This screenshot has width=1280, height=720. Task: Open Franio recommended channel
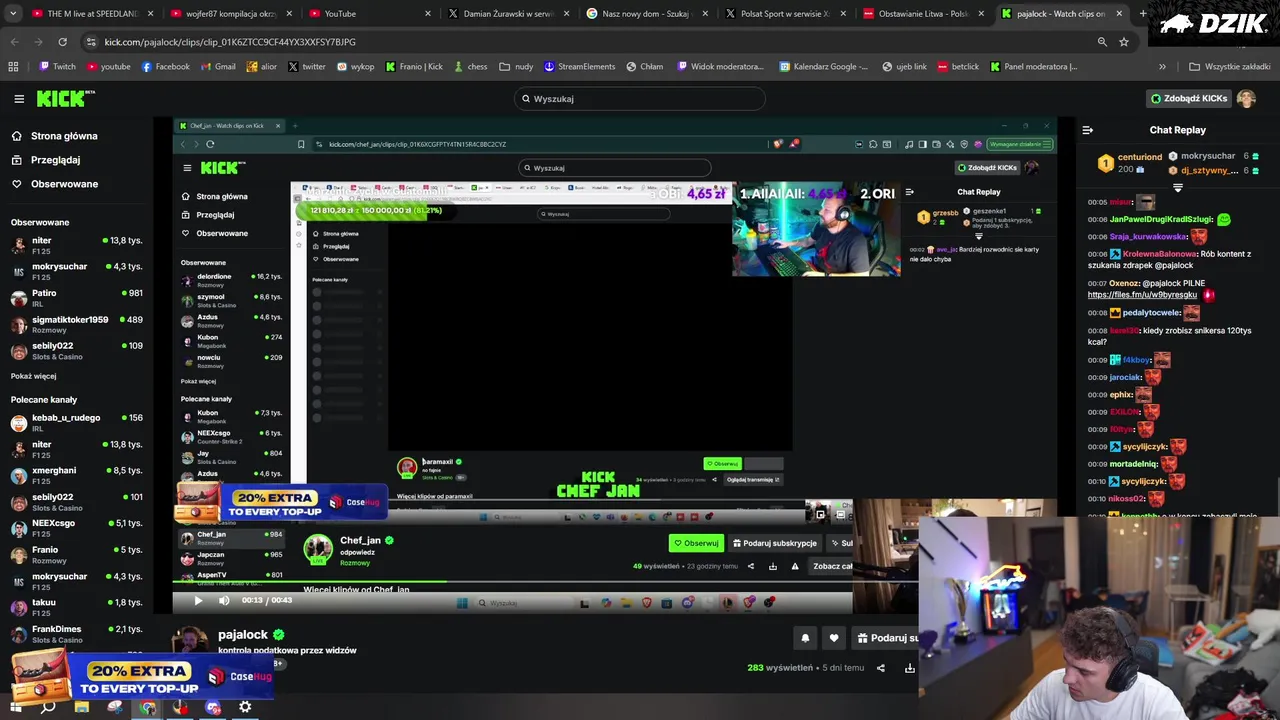pyautogui.click(x=77, y=555)
